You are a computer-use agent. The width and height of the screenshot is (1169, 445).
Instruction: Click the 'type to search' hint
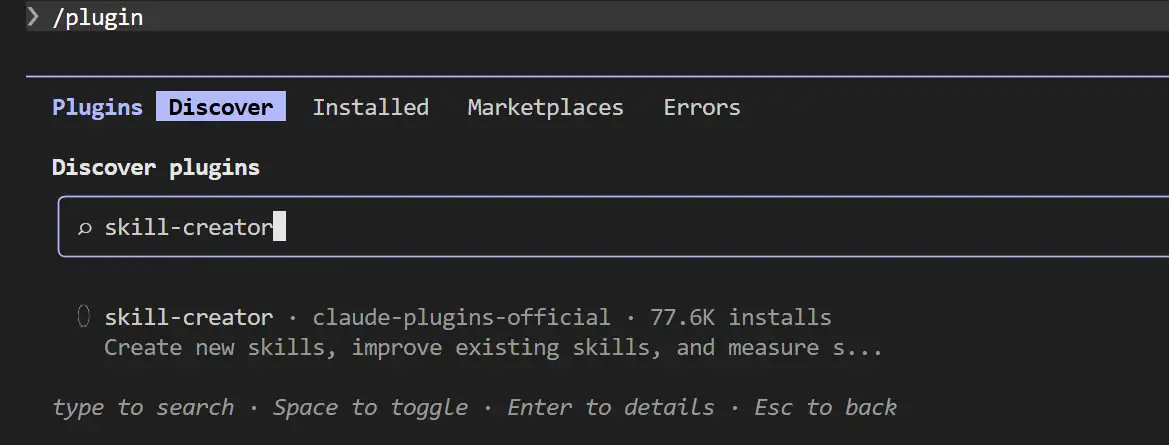pyautogui.click(x=143, y=407)
